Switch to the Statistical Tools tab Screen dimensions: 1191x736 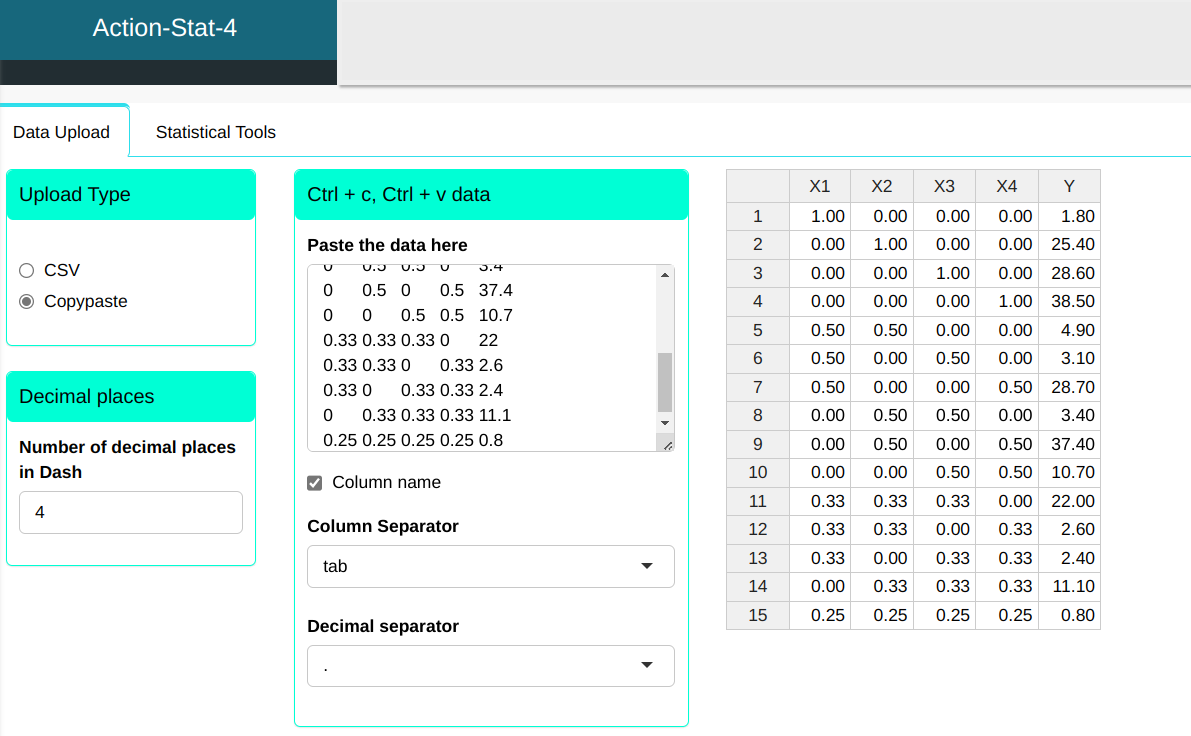215,132
